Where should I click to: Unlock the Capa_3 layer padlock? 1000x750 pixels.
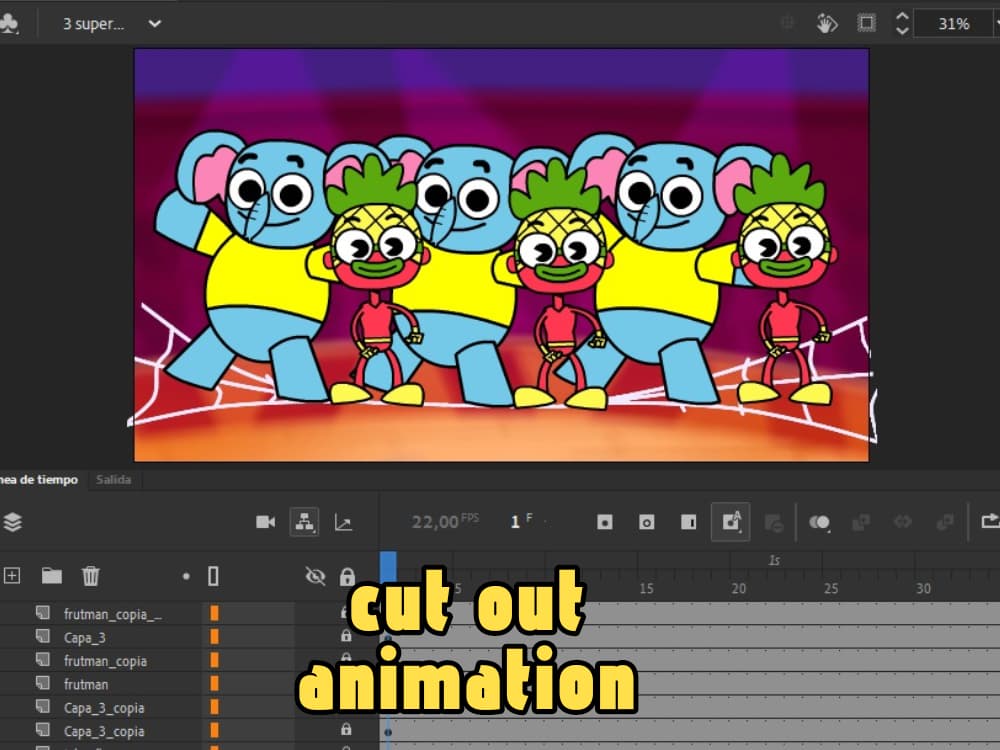(x=346, y=636)
